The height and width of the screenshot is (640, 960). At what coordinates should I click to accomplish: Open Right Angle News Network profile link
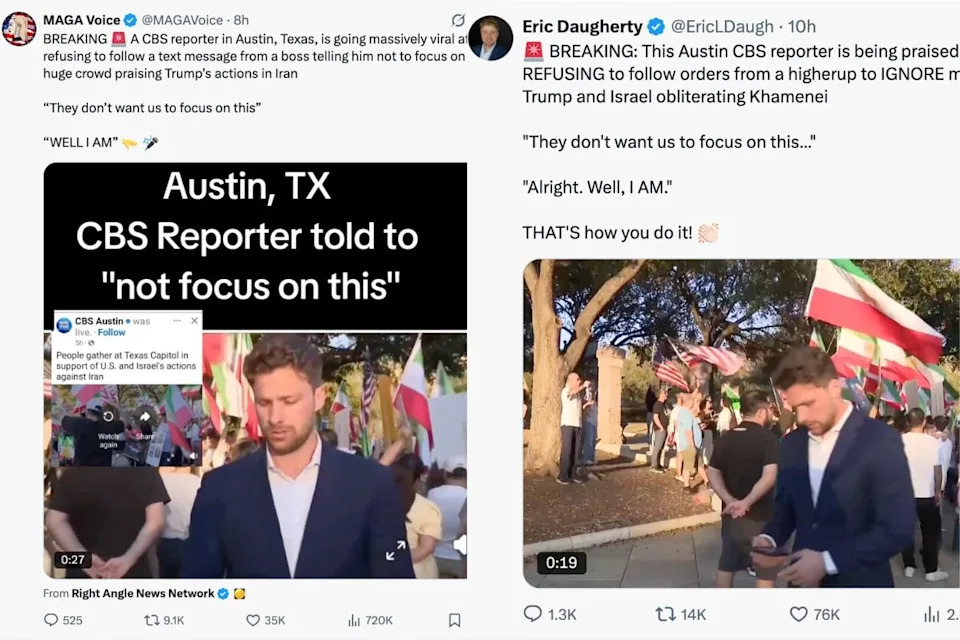(143, 593)
